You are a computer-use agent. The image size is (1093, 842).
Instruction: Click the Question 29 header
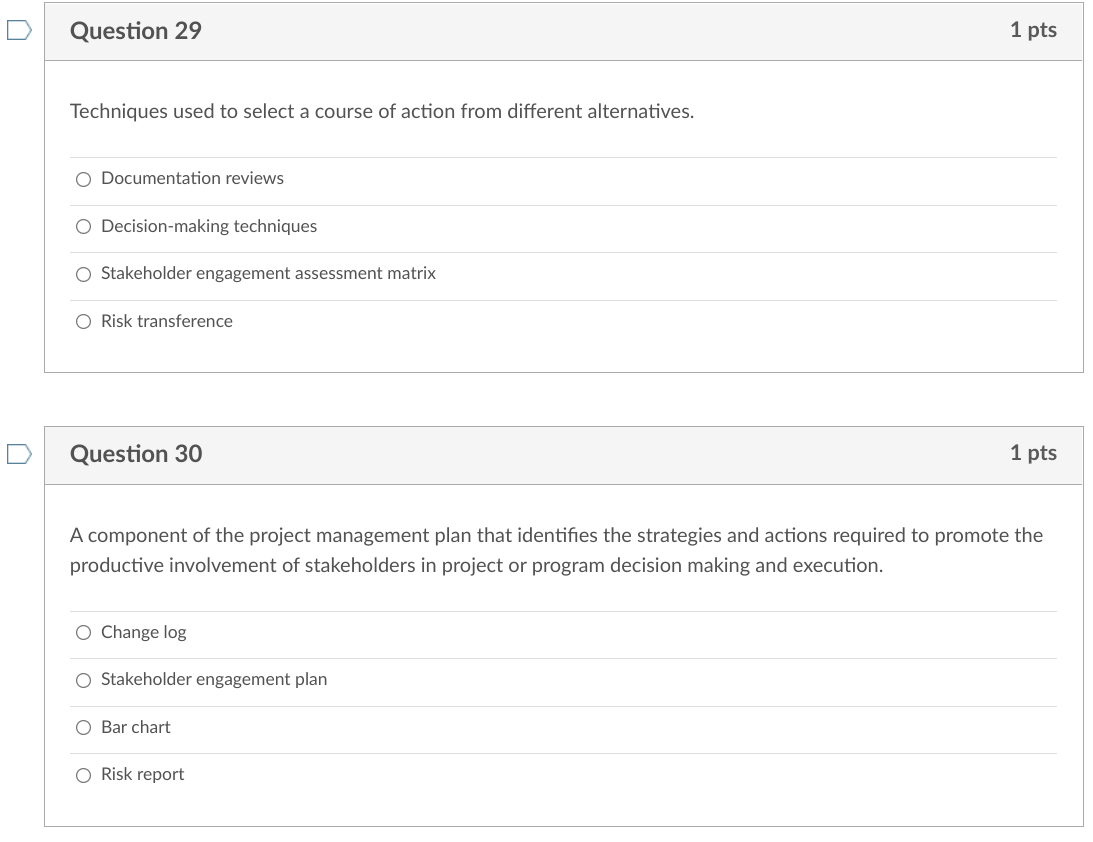[x=134, y=31]
